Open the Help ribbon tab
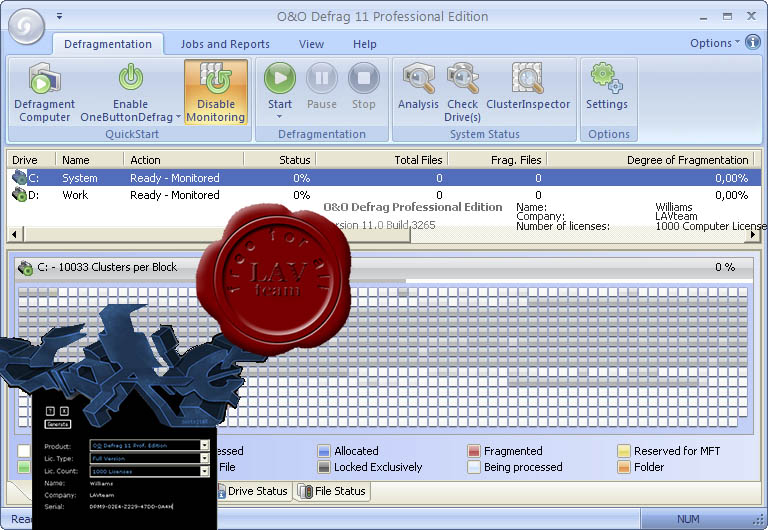Viewport: 768px width, 530px height. click(365, 44)
